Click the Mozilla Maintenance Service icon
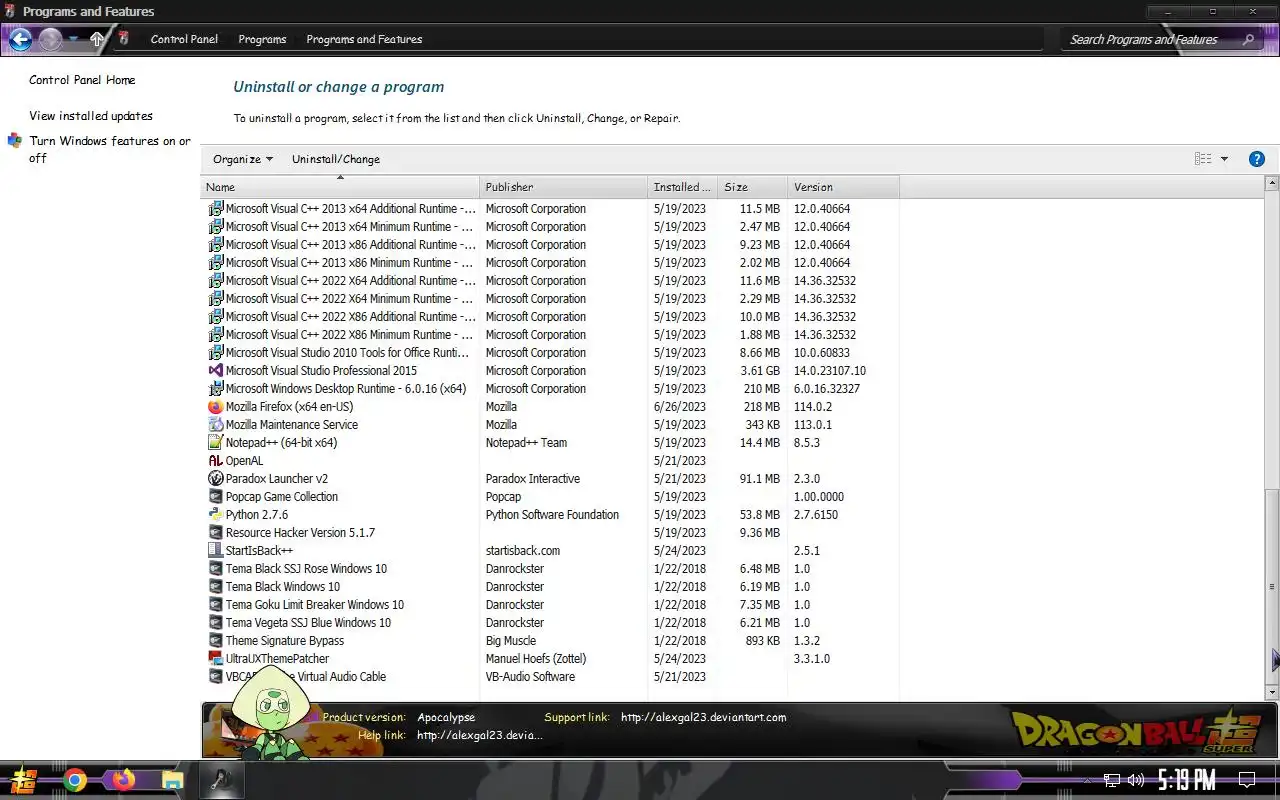Viewport: 1280px width, 800px height. pyautogui.click(x=215, y=425)
